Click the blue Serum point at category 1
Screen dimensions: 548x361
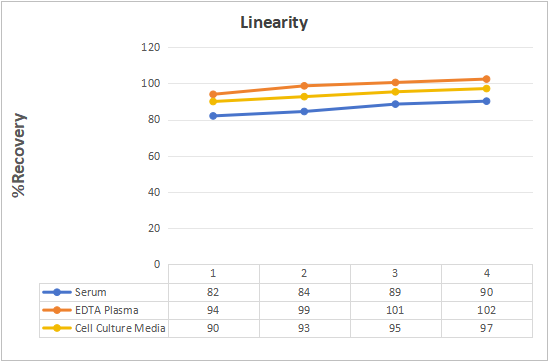pyautogui.click(x=213, y=116)
